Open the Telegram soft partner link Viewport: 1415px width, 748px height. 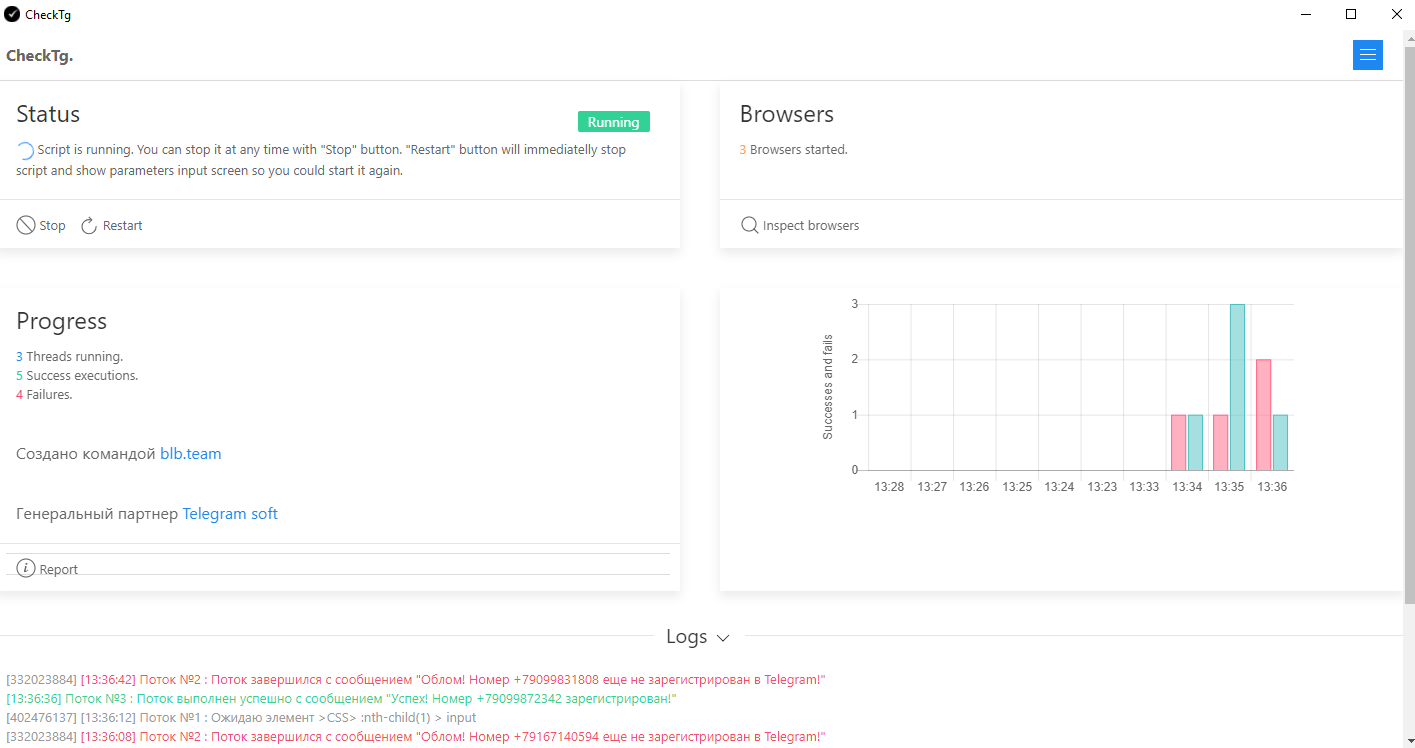229,514
